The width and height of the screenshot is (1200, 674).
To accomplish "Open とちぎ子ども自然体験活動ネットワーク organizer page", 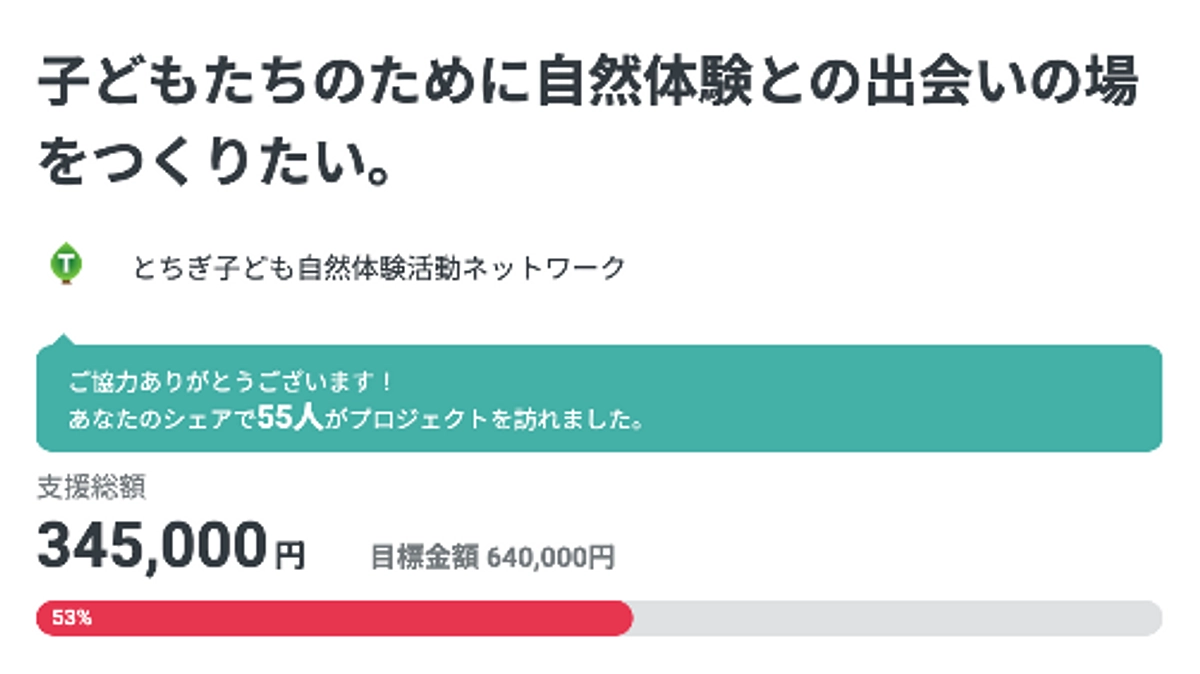I will (x=380, y=265).
